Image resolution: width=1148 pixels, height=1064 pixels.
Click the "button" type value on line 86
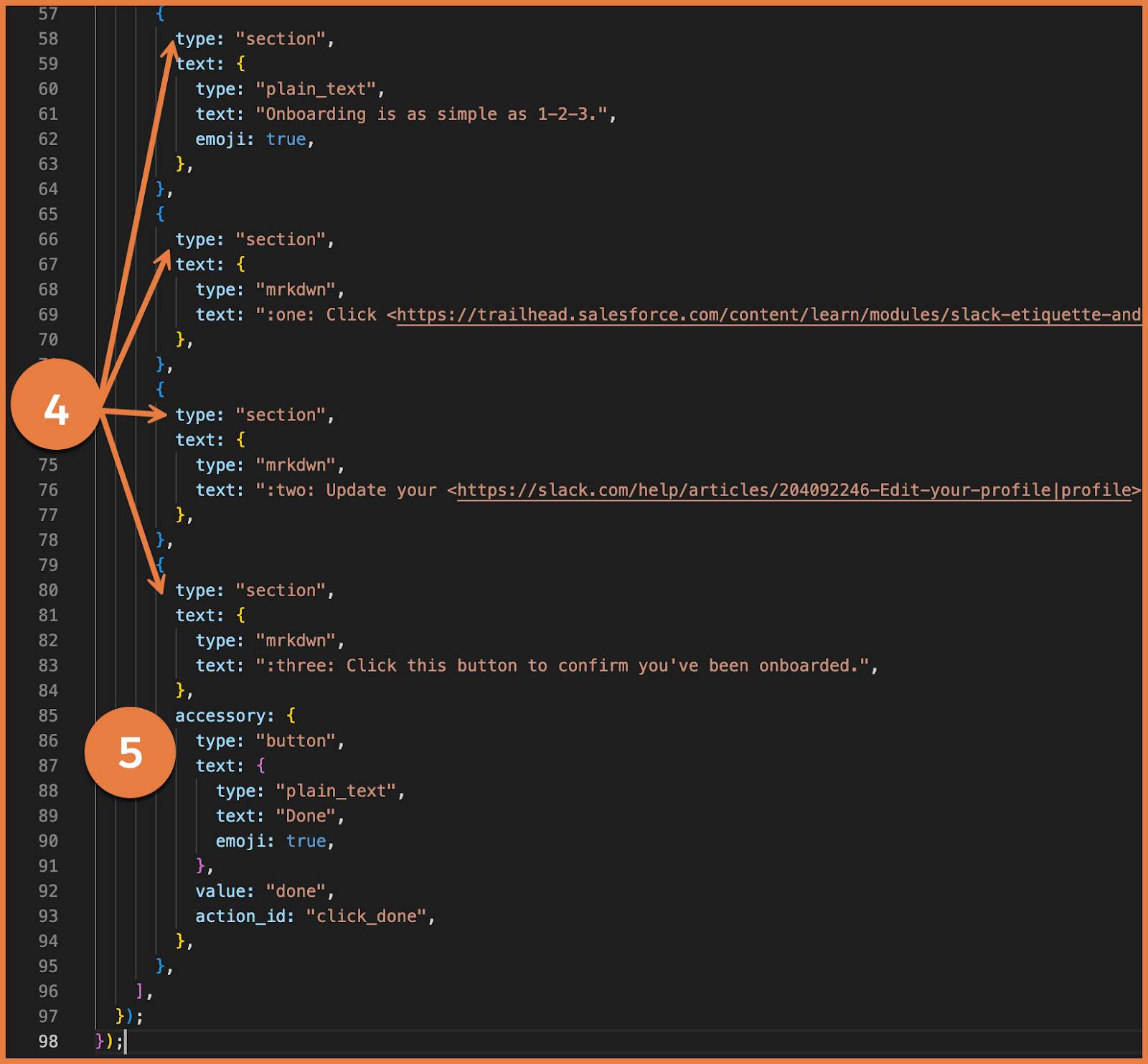pyautogui.click(x=296, y=741)
